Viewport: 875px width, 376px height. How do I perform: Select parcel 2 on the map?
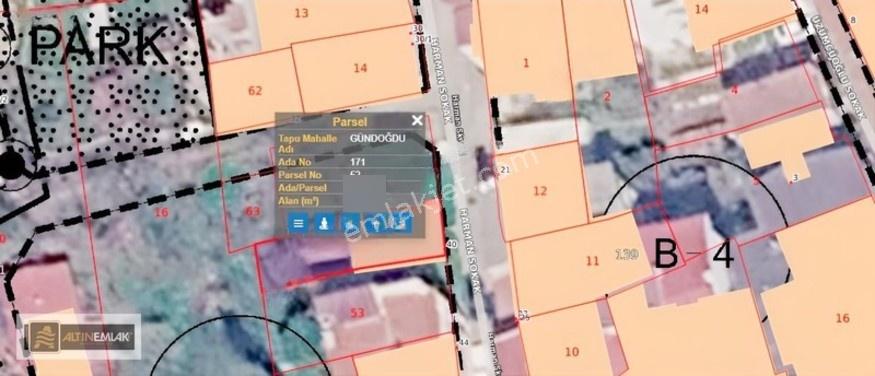[608, 97]
